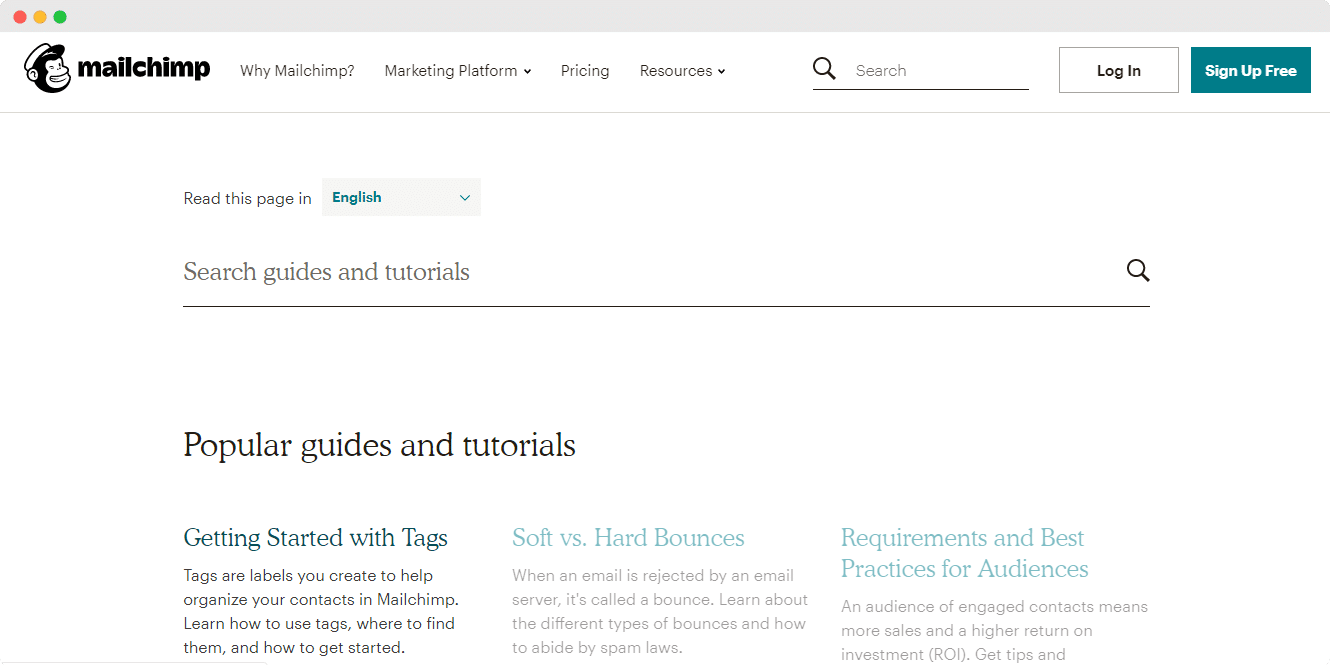This screenshot has width=1330, height=665.
Task: Open Requirements and Best Practices for Audiences
Action: [964, 553]
